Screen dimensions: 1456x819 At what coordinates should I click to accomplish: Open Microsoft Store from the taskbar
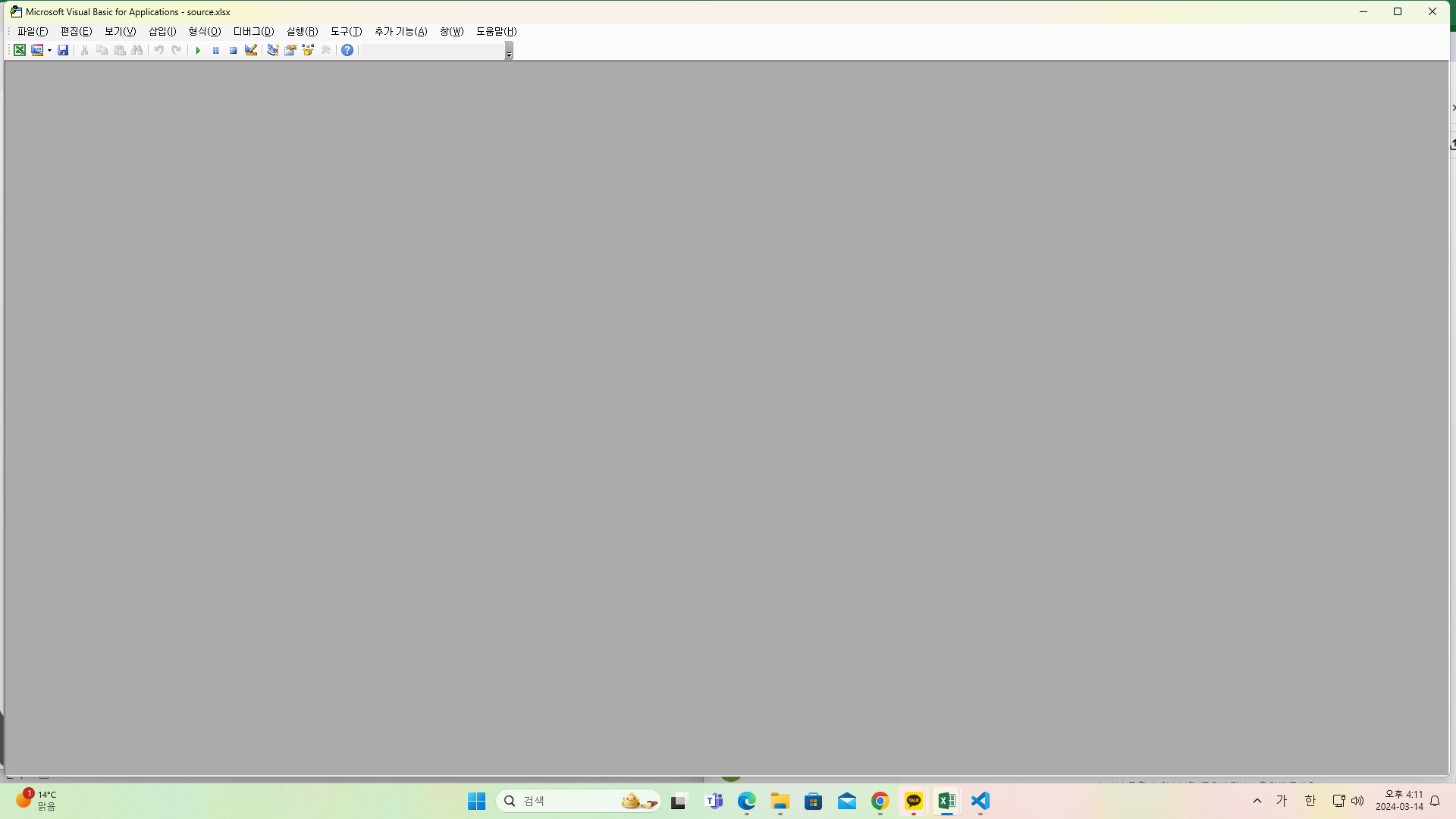814,801
